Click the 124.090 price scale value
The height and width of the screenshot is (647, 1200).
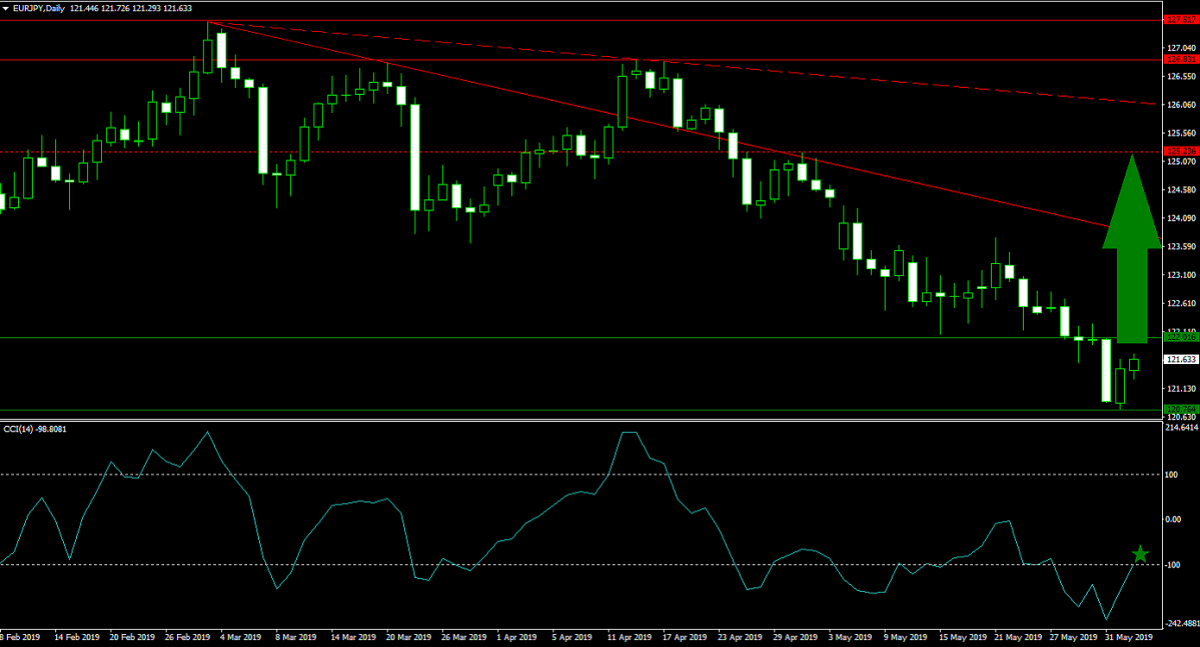[1181, 218]
